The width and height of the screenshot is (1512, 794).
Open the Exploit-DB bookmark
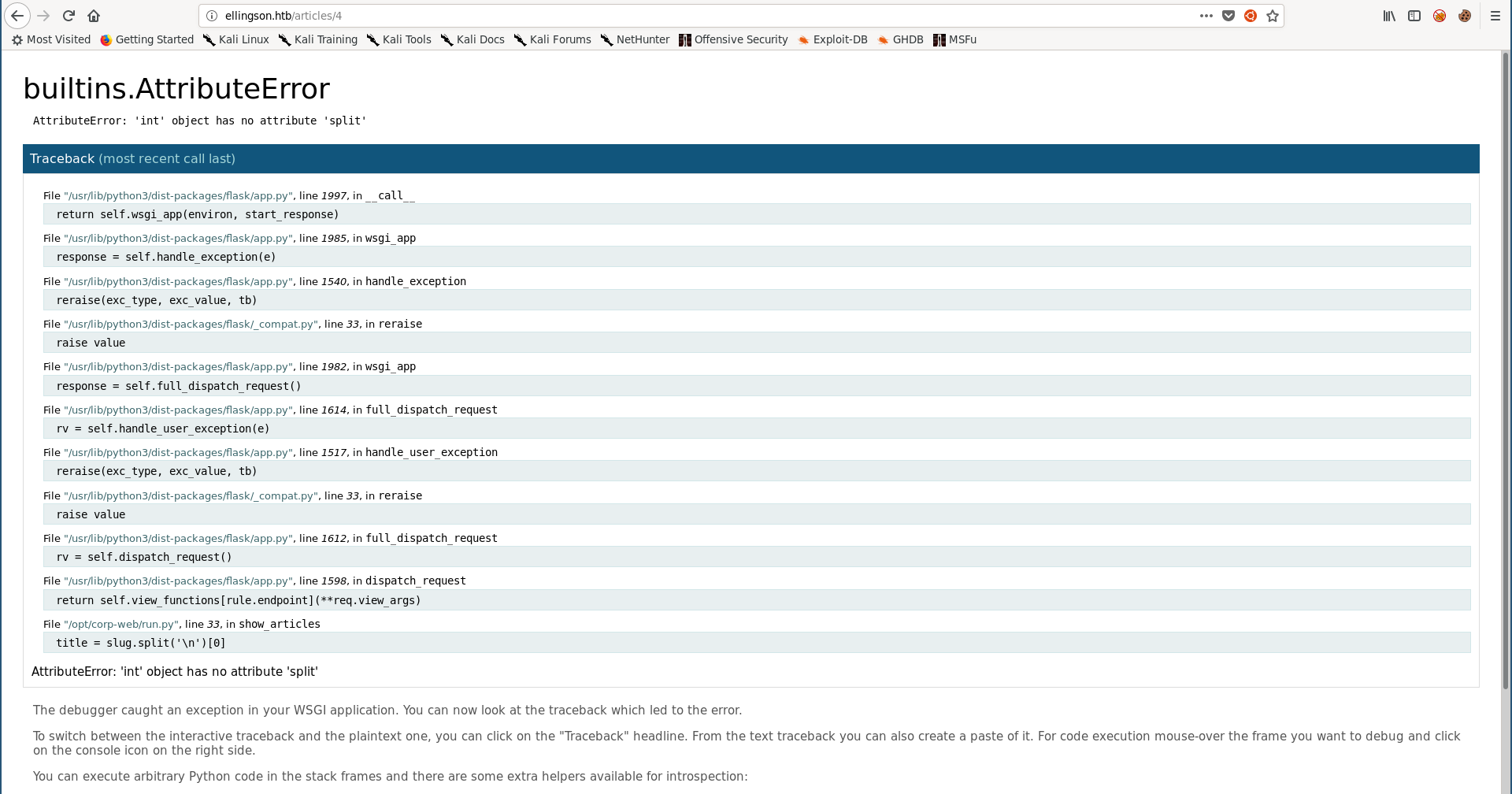pyautogui.click(x=832, y=39)
